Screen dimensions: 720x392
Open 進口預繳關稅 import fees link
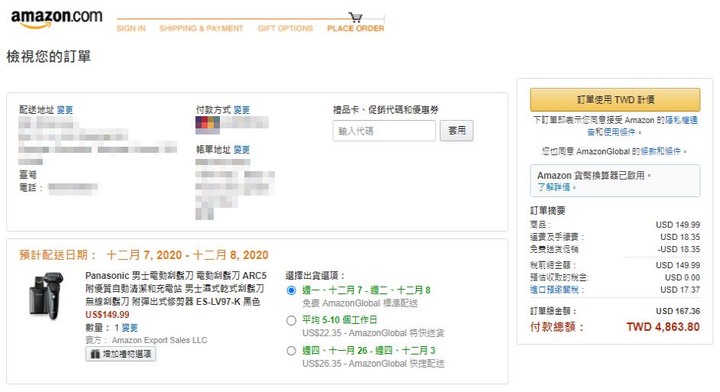coord(556,290)
